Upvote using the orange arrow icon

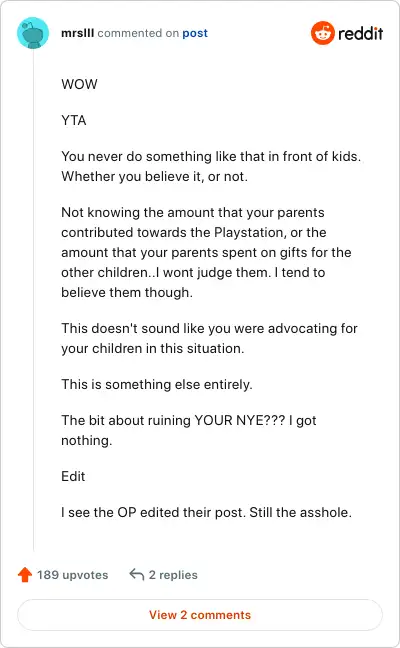[x=25, y=574]
